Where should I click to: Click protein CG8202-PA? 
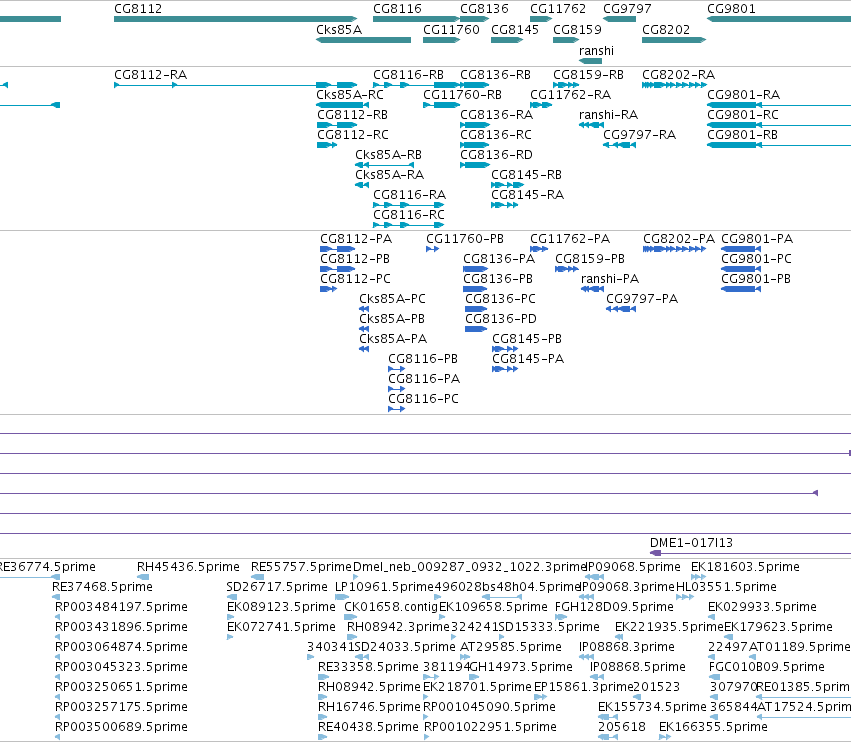675,249
